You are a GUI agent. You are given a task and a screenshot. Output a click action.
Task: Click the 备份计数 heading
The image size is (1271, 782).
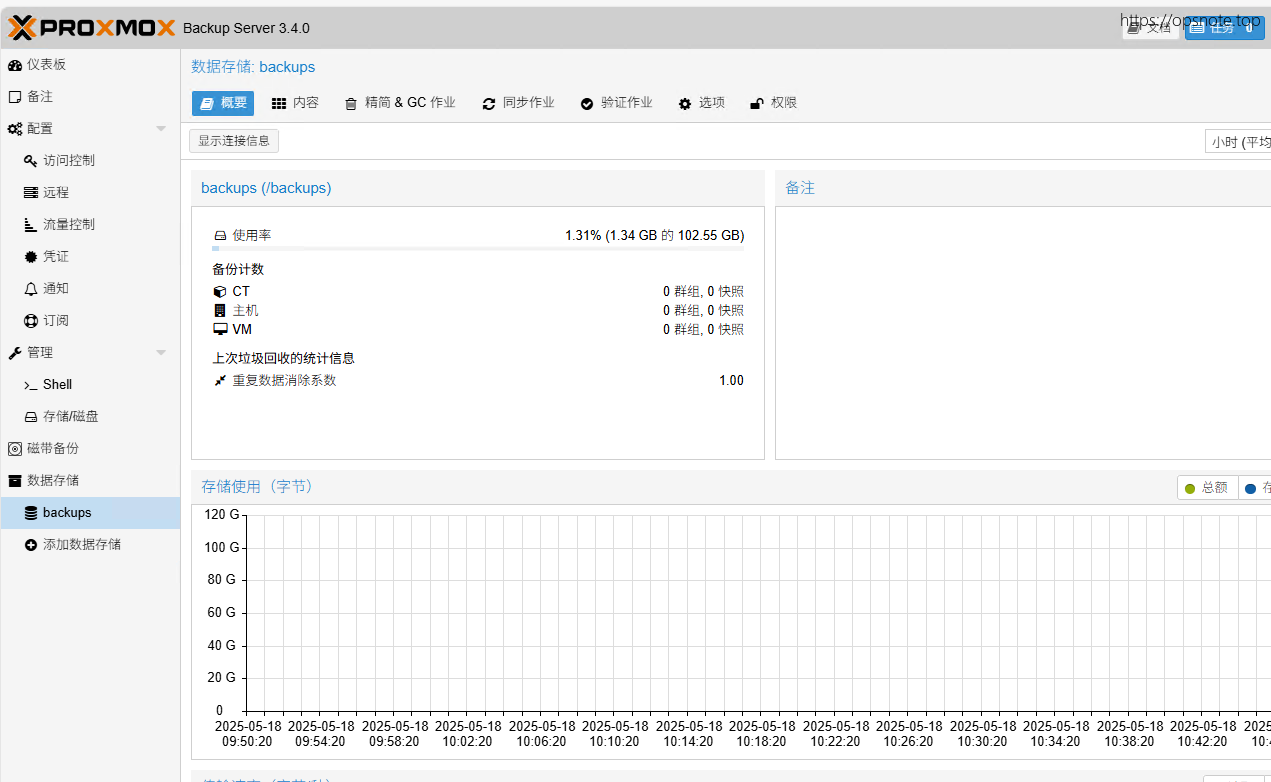click(238, 270)
